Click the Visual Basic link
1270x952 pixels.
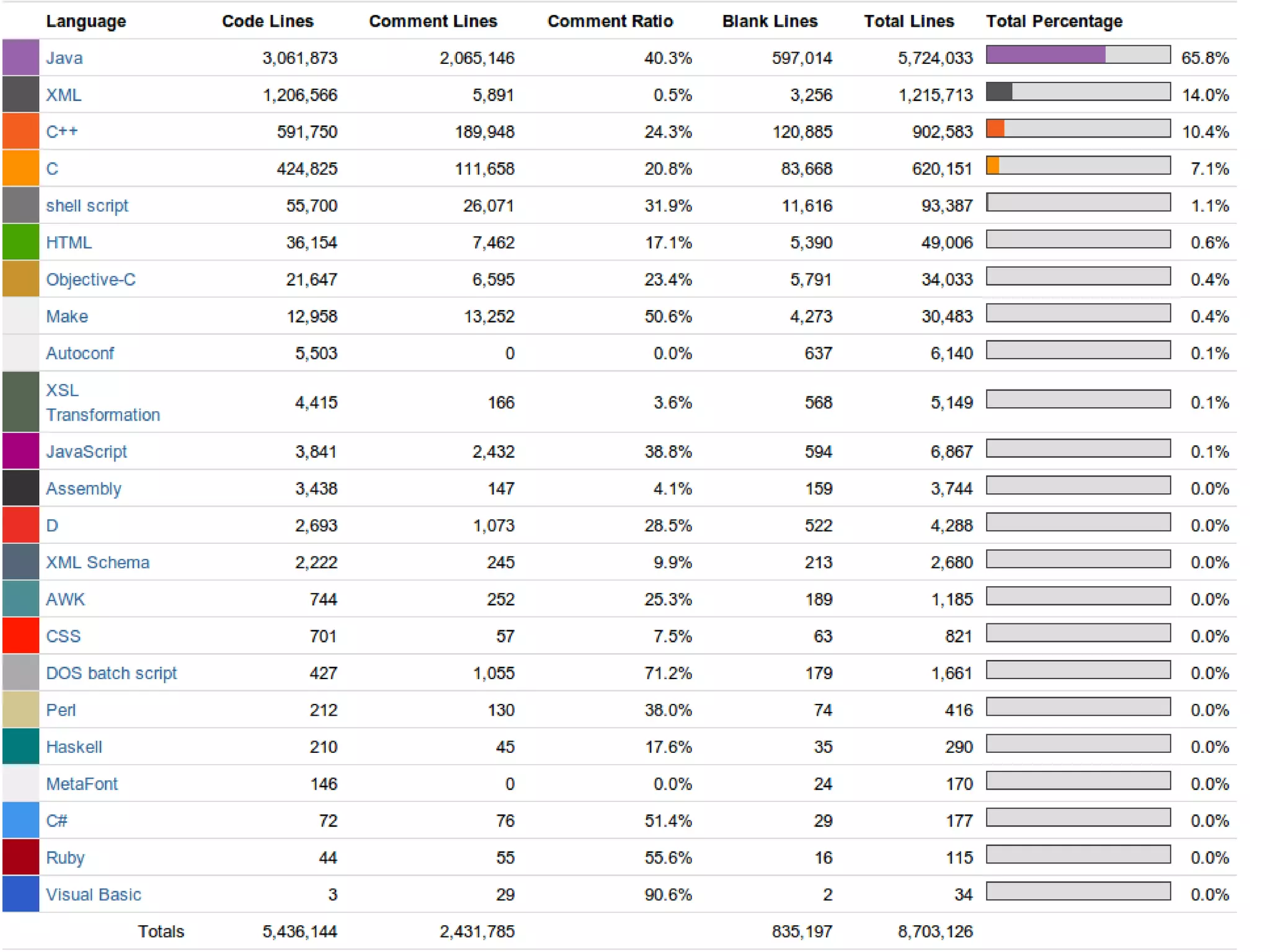[x=93, y=894]
